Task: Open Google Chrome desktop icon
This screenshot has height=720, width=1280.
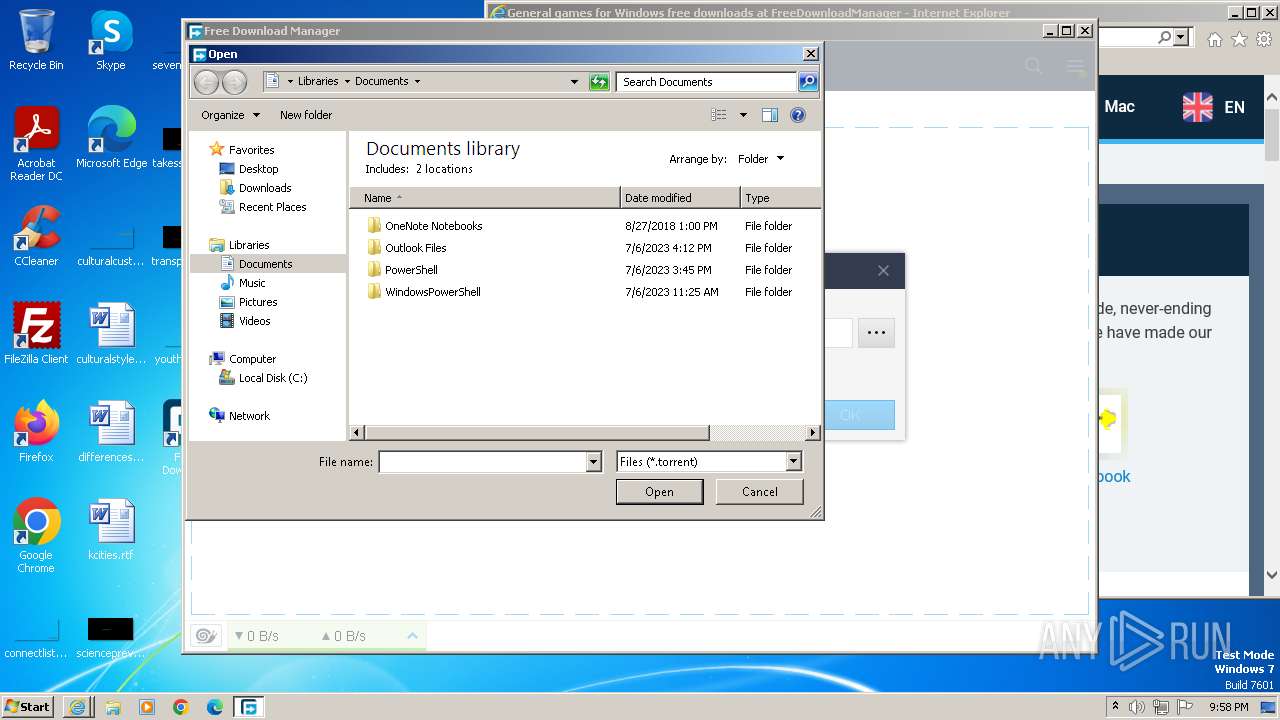Action: (x=36, y=536)
